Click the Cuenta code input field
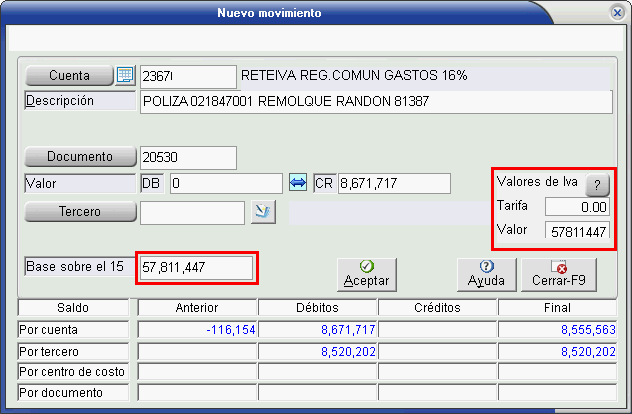This screenshot has width=632, height=414. (187, 76)
